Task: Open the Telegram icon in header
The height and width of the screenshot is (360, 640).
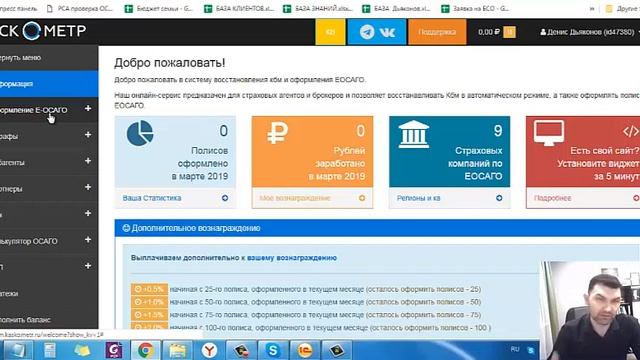Action: tap(367, 32)
